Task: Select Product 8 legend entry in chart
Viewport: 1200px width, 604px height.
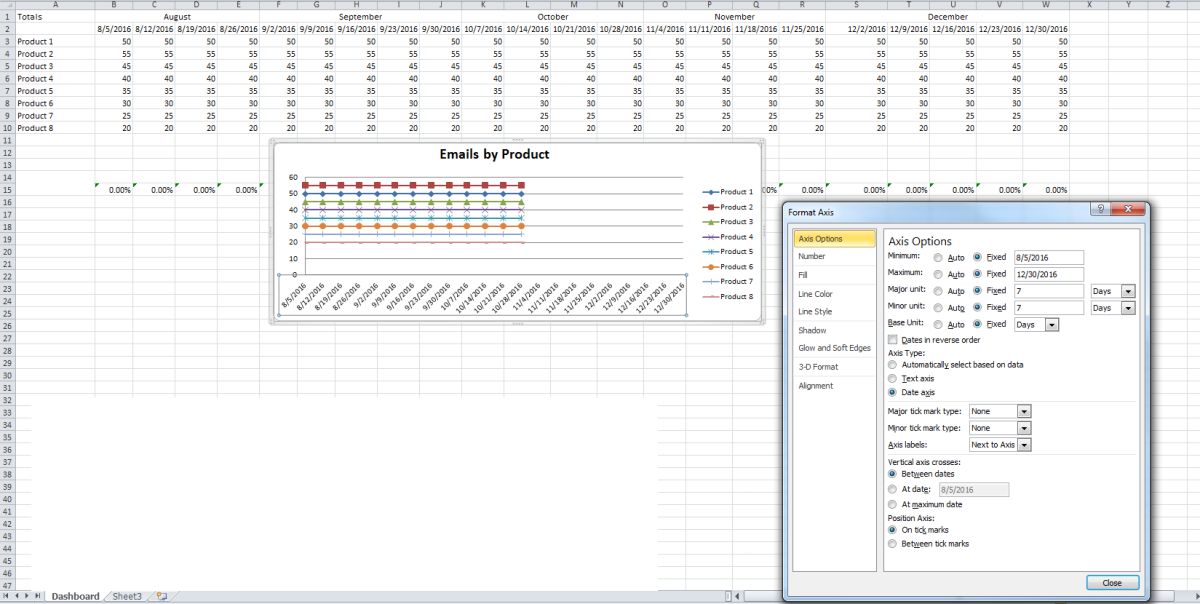Action: tap(728, 297)
